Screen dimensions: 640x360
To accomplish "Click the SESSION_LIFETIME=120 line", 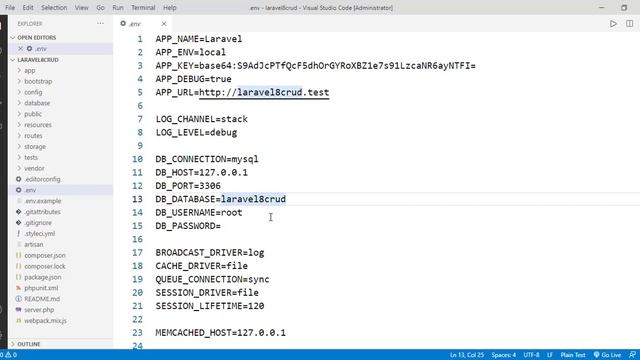I will (x=210, y=306).
